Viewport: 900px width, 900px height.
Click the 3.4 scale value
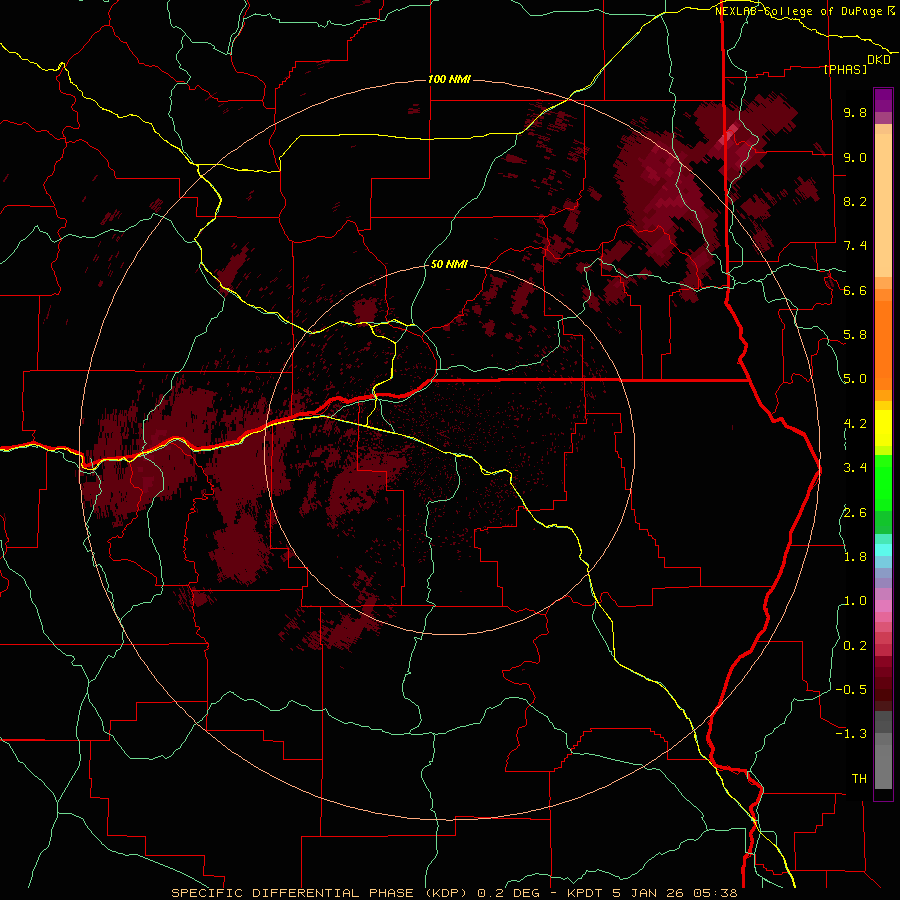[x=855, y=468]
